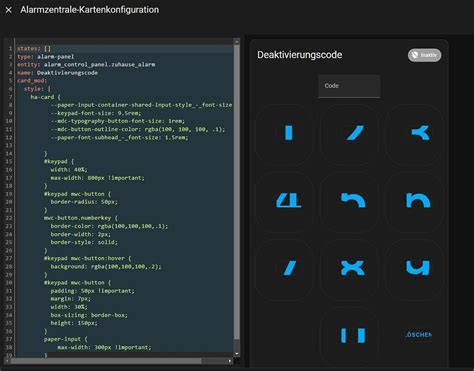Click the editor vertical scrollbar up arrow
Screen dimensions: 474x371
click(237, 42)
